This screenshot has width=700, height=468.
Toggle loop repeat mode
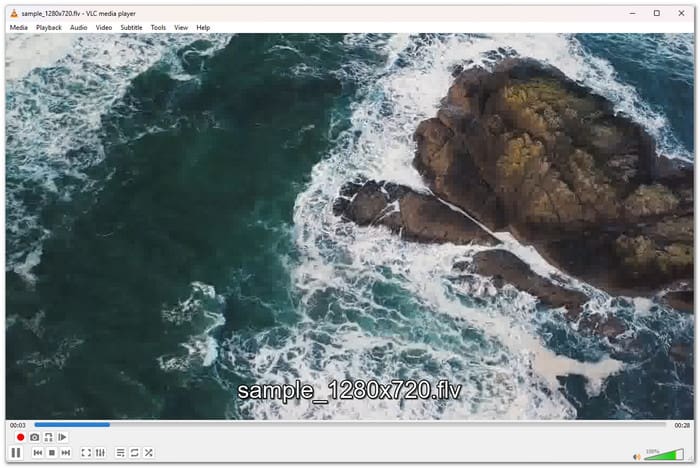point(134,453)
